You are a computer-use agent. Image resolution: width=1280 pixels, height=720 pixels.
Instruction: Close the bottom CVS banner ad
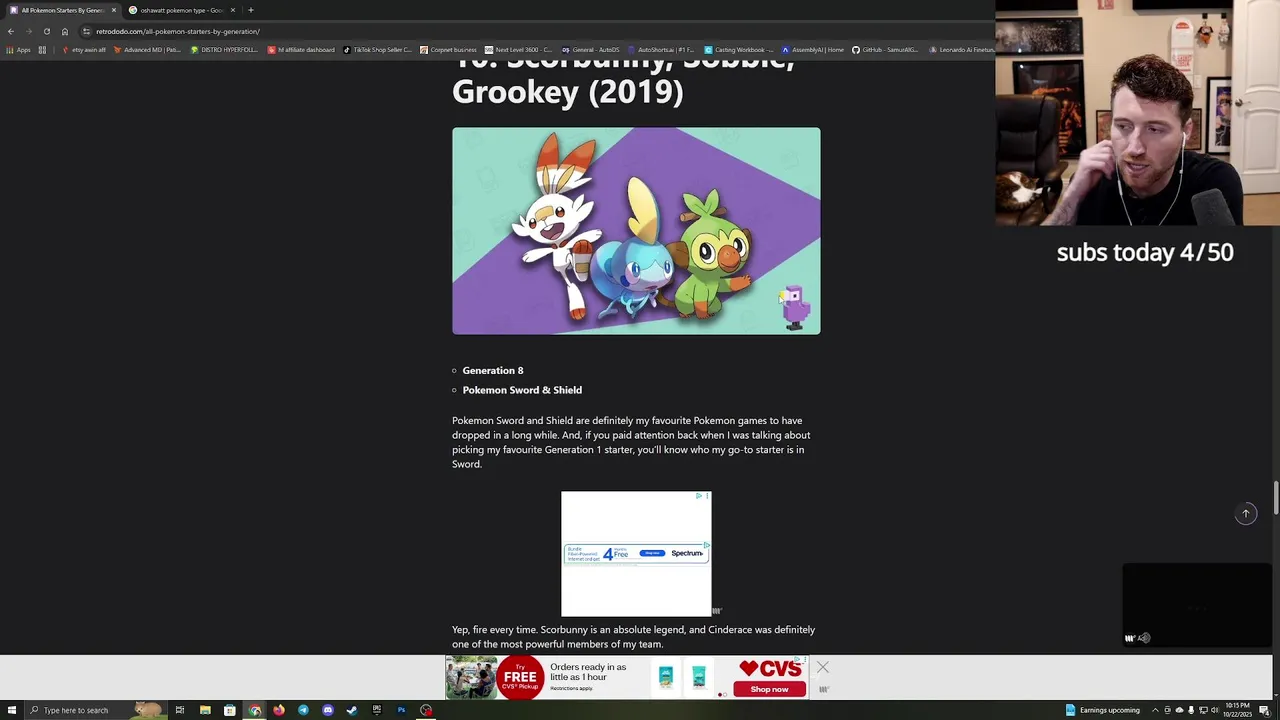tap(822, 667)
